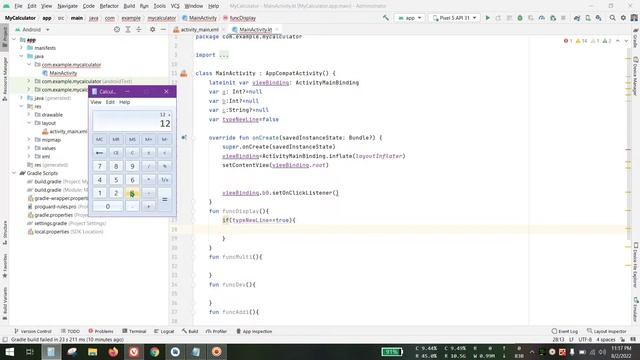
Task: Click the gutter icon beside class MainActivity
Action: click(x=184, y=73)
